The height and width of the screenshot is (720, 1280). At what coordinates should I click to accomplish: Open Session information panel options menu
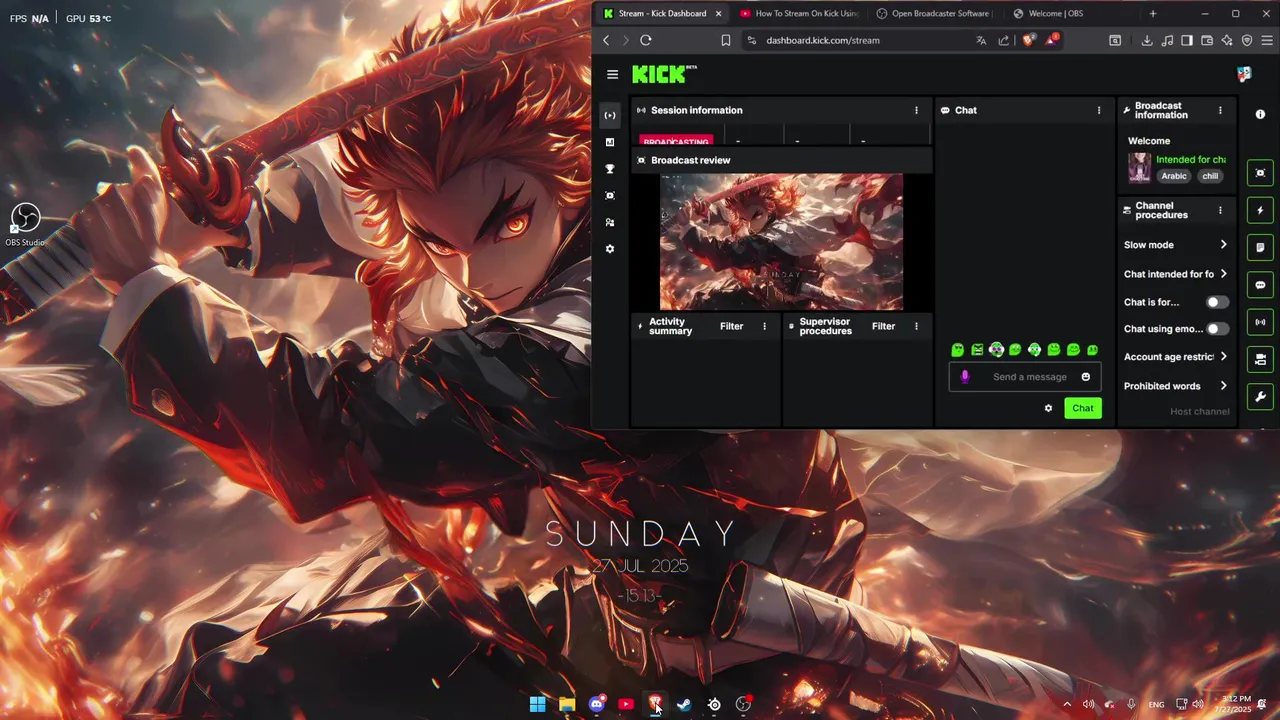(916, 110)
